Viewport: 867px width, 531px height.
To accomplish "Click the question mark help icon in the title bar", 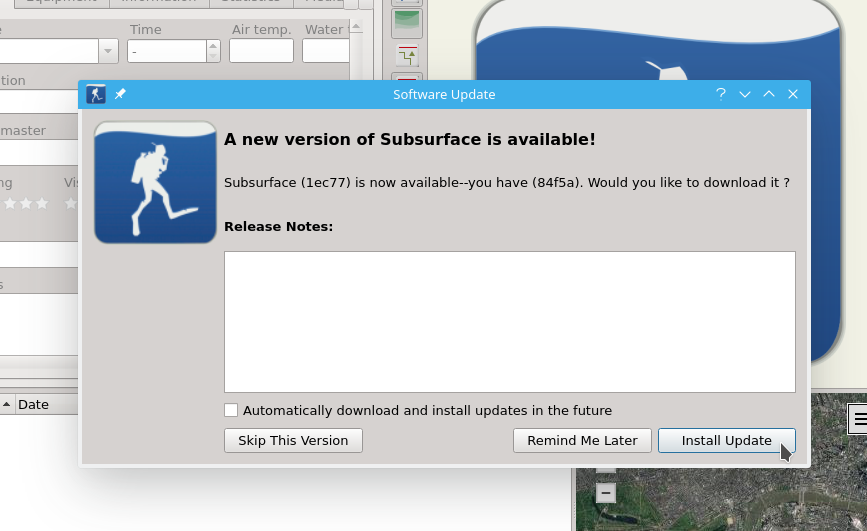I will click(x=720, y=94).
